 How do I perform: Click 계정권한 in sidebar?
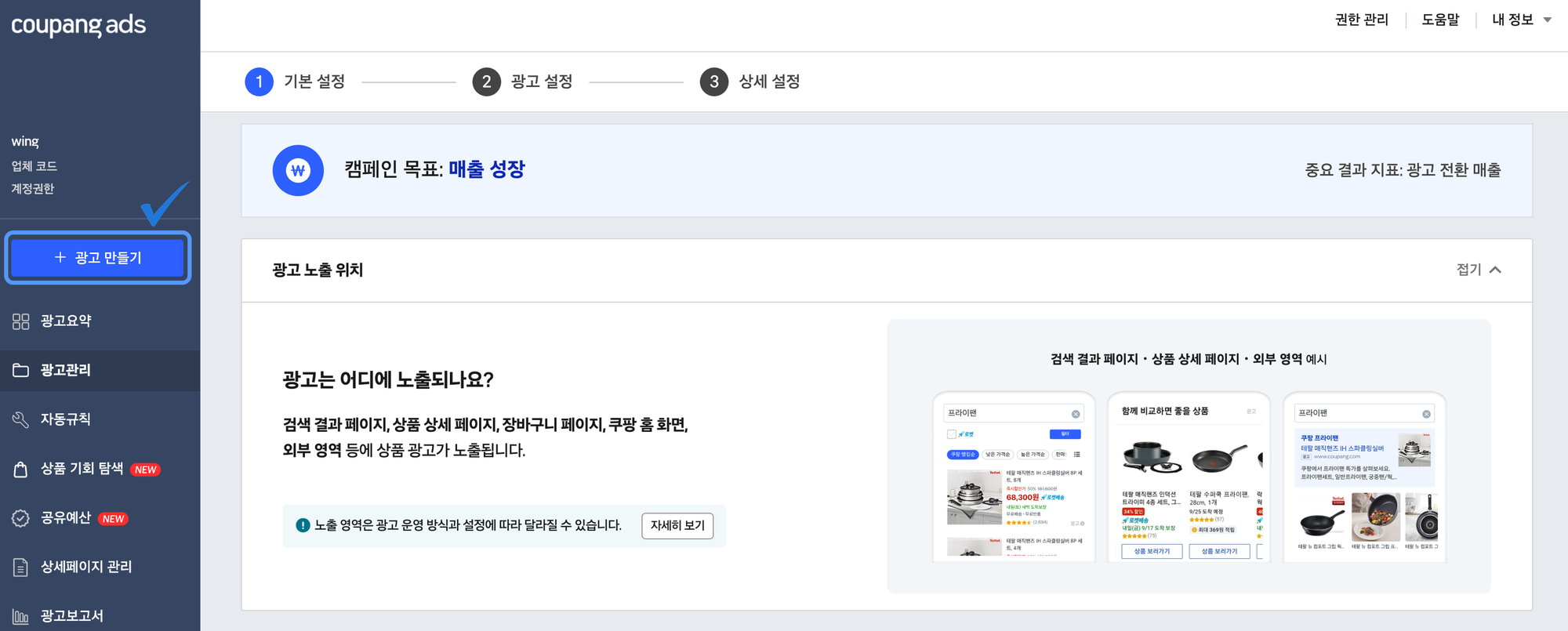pos(33,189)
